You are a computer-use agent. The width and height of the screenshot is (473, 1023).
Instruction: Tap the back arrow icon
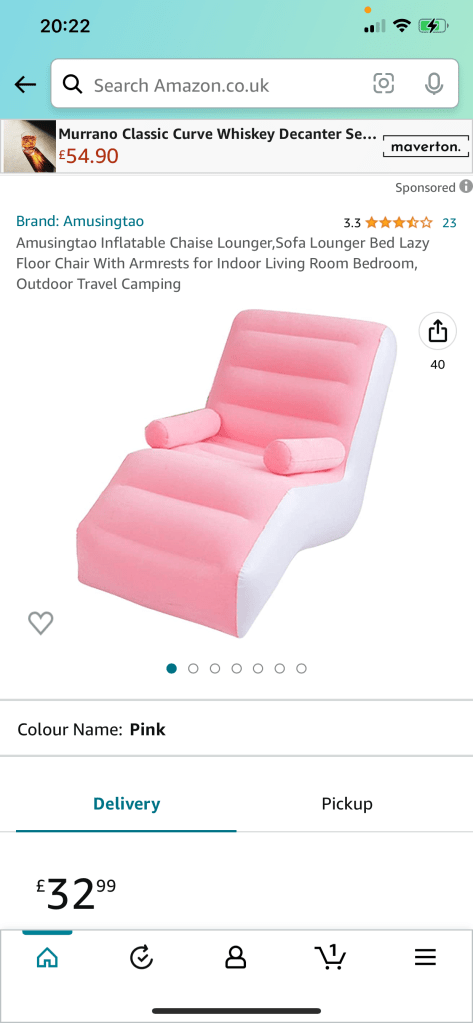pos(25,84)
